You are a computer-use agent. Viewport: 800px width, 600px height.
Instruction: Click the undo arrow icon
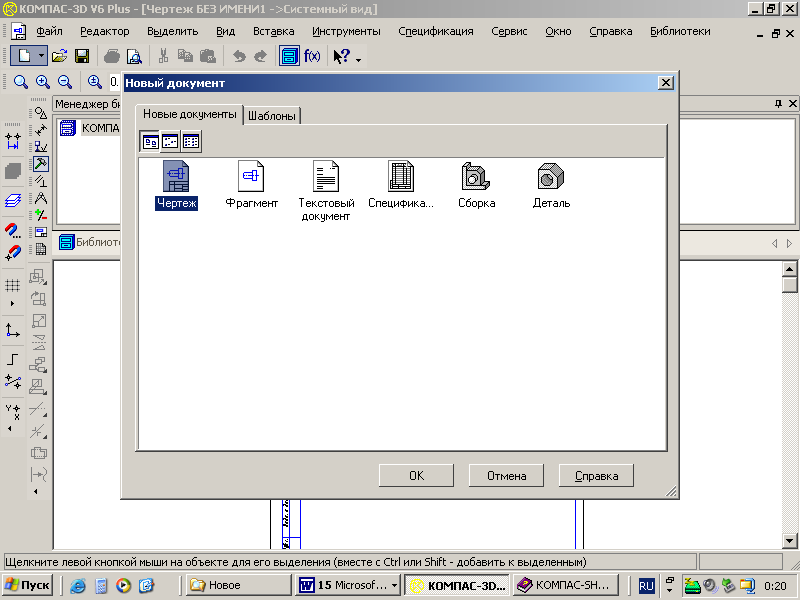point(239,56)
